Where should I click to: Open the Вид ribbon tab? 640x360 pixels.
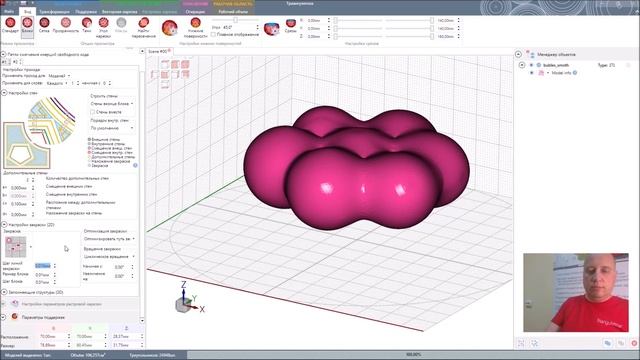pyautogui.click(x=27, y=11)
